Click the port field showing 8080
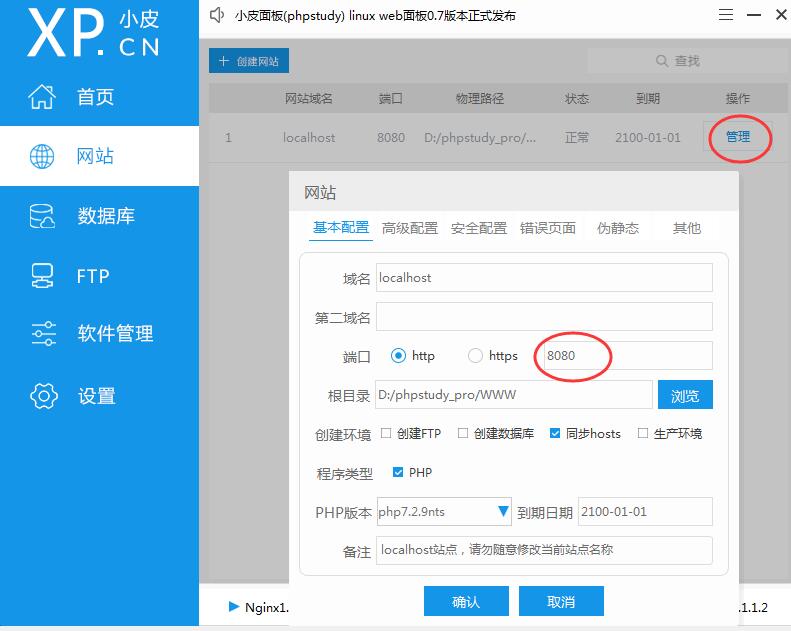This screenshot has height=631, width=791. pyautogui.click(x=624, y=356)
